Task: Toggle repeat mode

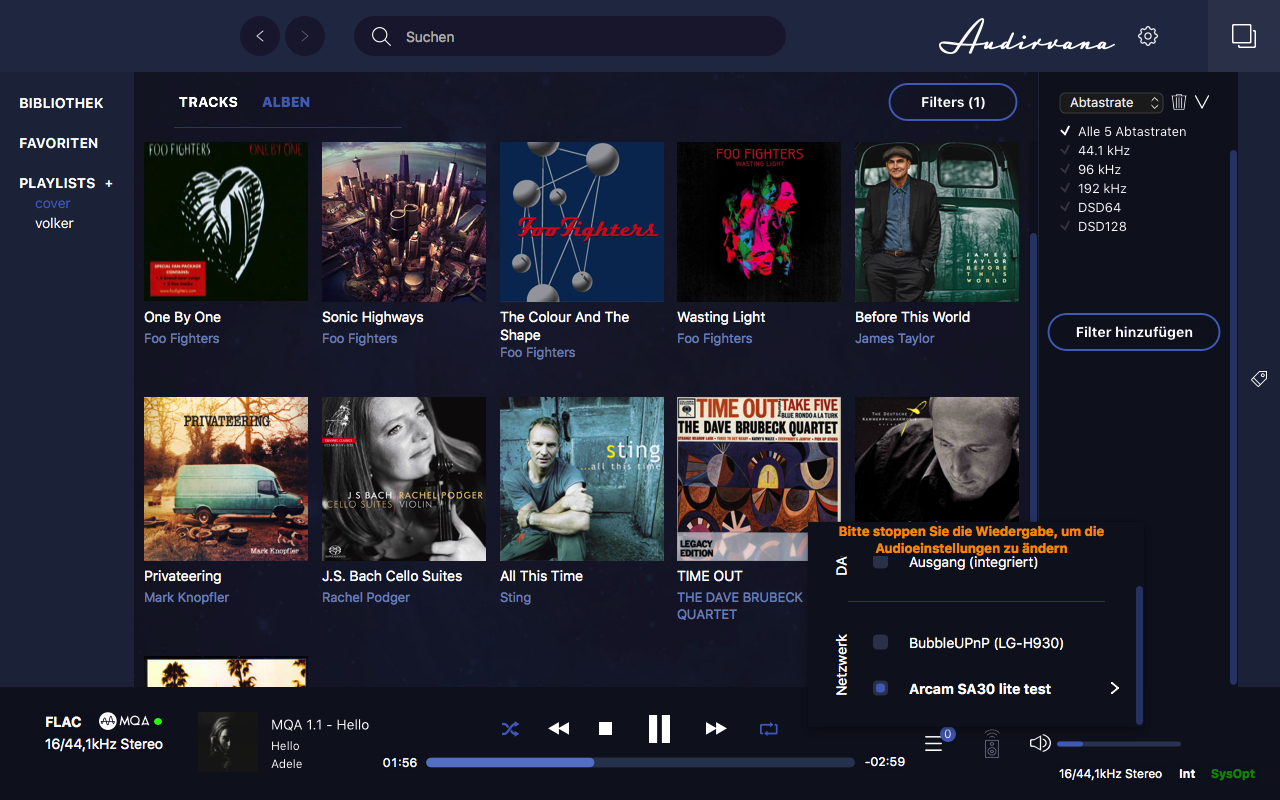Action: click(768, 729)
